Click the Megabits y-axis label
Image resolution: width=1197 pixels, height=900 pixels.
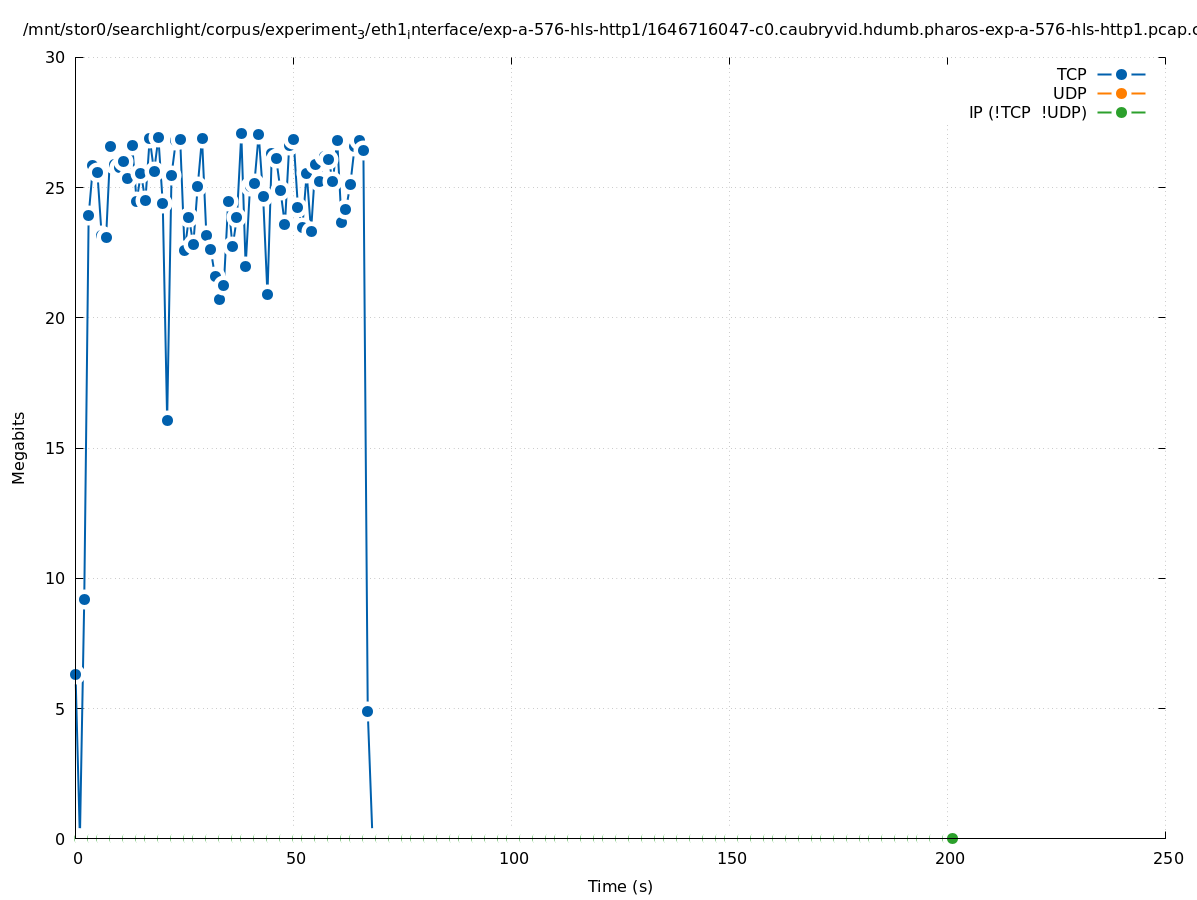[19, 447]
